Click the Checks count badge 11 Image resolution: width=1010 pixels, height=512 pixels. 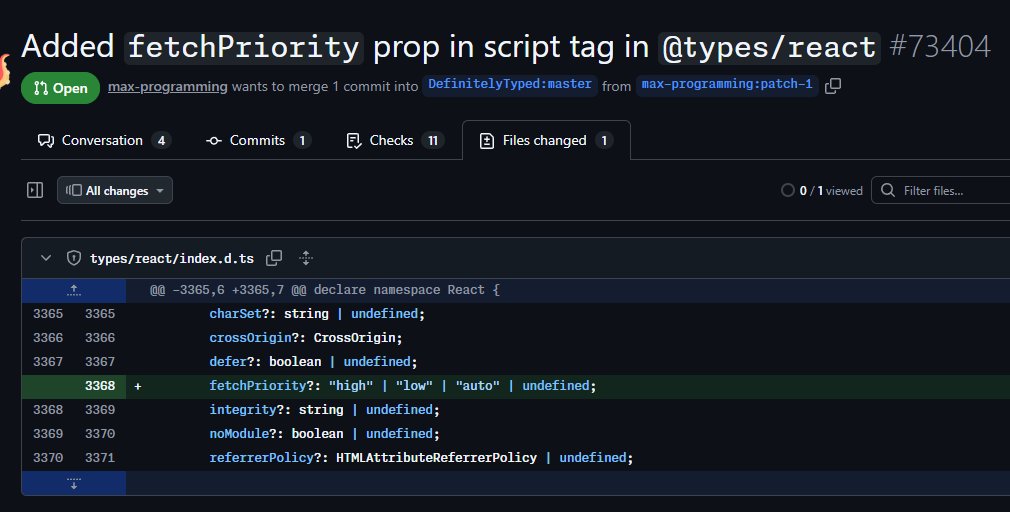pos(433,140)
